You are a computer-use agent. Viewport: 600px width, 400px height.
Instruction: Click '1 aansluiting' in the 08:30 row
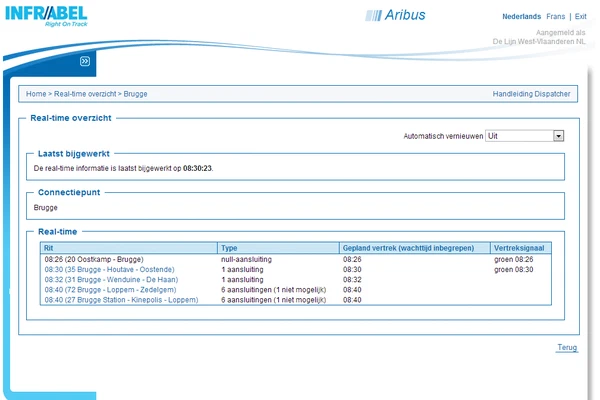coord(242,269)
